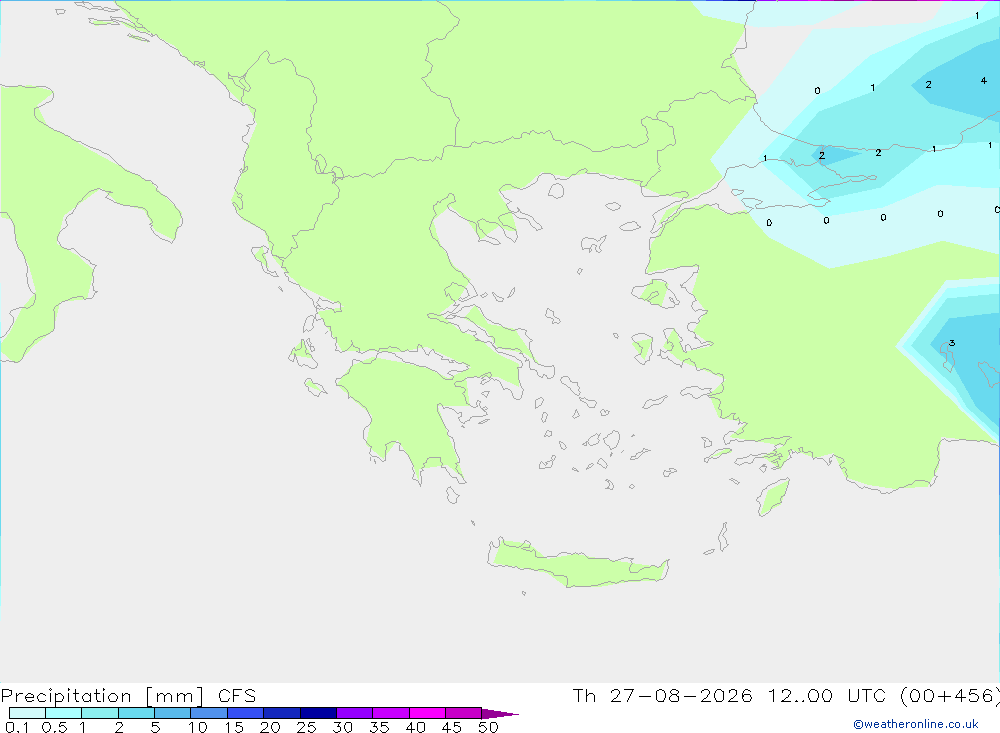The image size is (1000, 733).
Task: Click the '20' legend scale label
Action: 270,727
